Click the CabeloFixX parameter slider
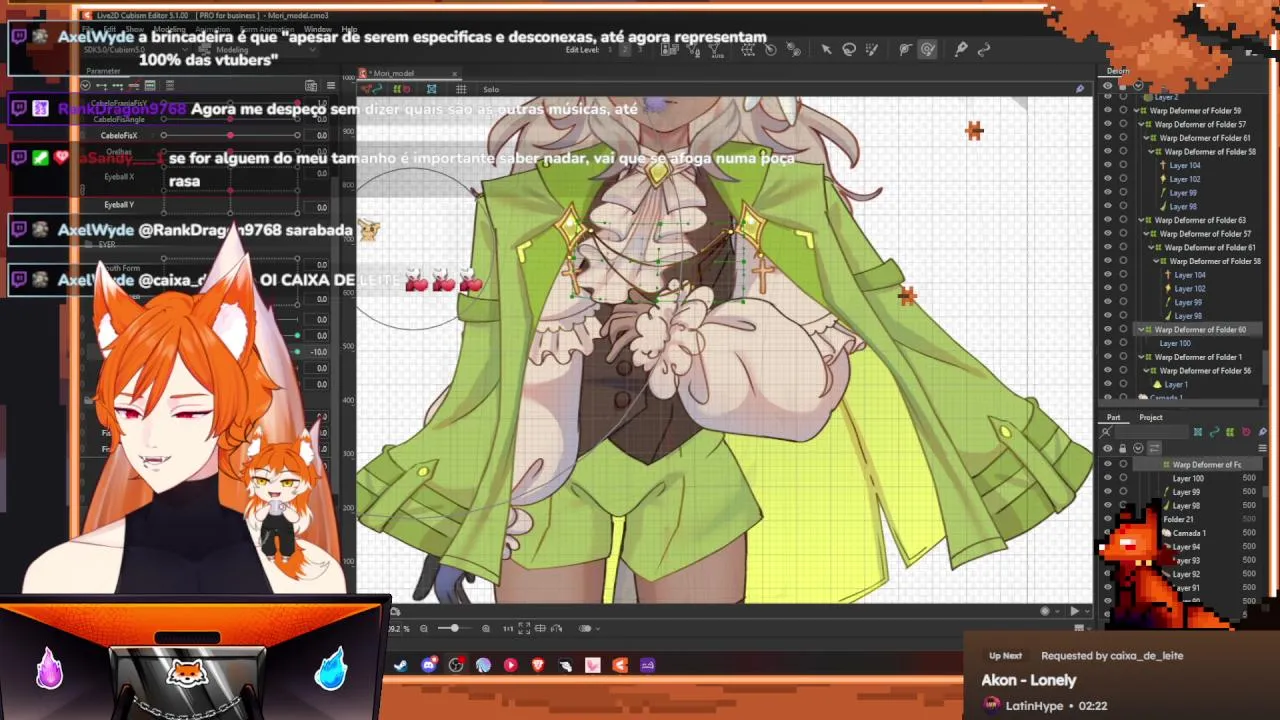Screen dimensions: 1280x720 231,135
